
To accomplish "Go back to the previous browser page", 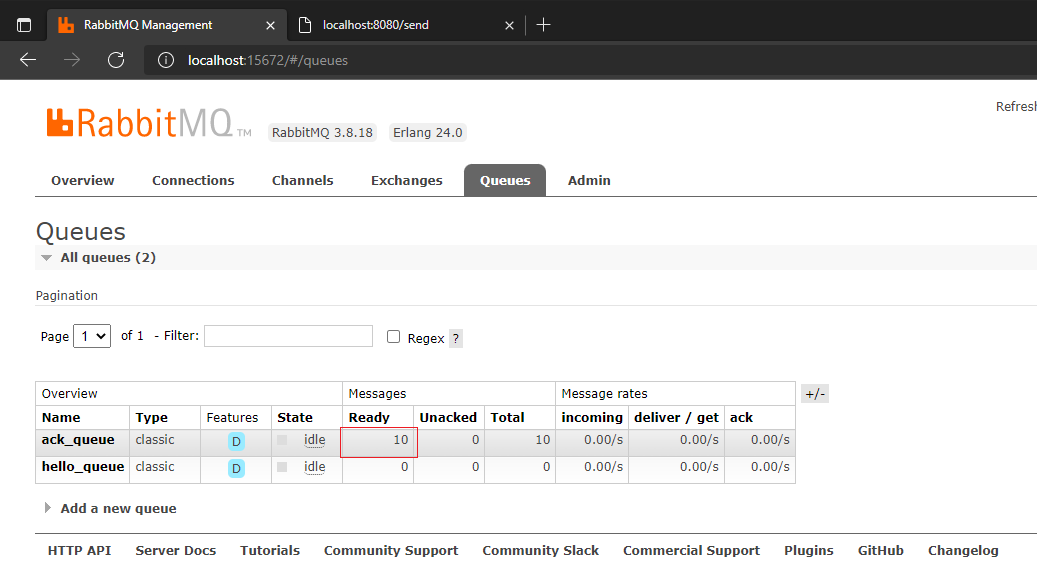I will point(28,60).
